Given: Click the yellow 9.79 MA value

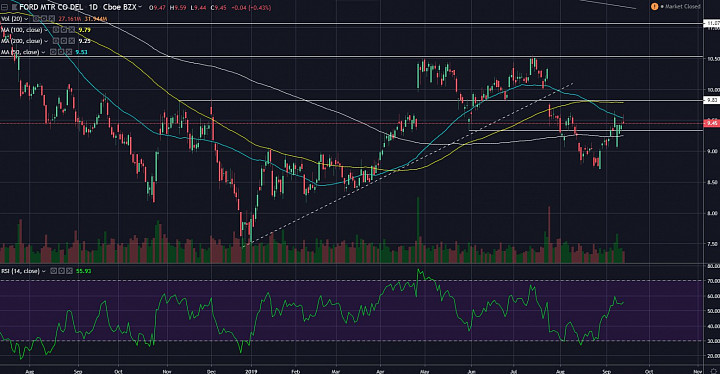Looking at the screenshot, I should 84,30.
